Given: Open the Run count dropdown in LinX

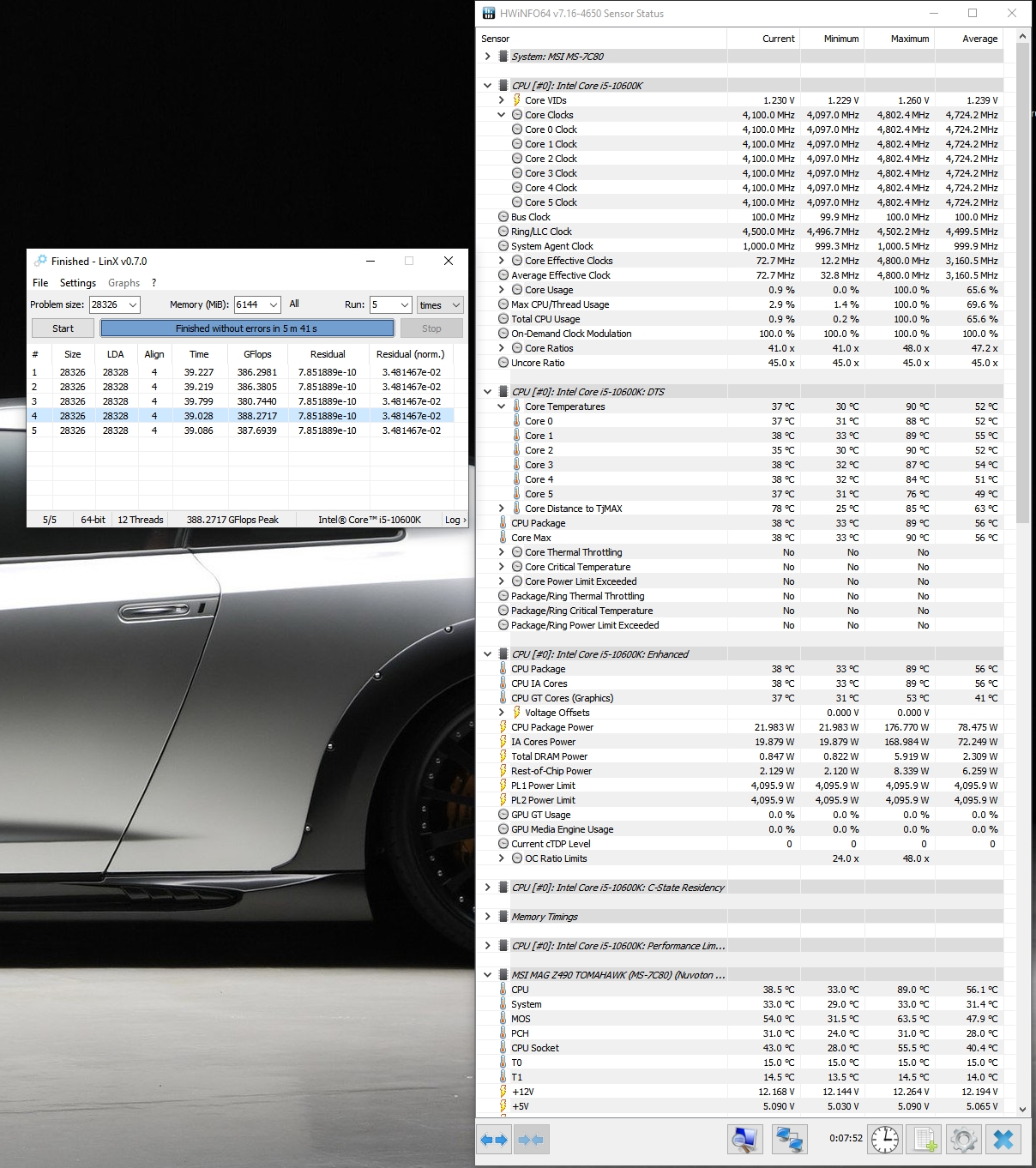Looking at the screenshot, I should [404, 304].
